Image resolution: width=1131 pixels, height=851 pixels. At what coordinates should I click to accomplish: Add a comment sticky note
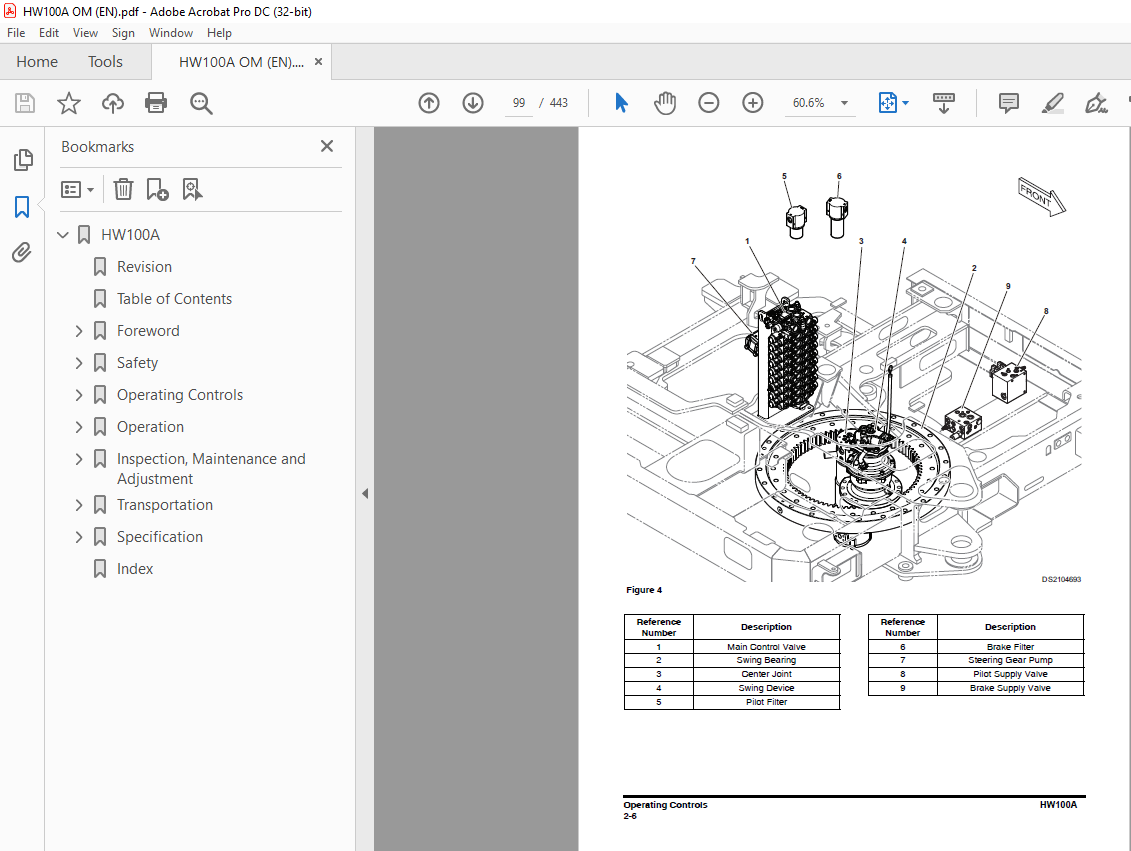coord(1009,103)
